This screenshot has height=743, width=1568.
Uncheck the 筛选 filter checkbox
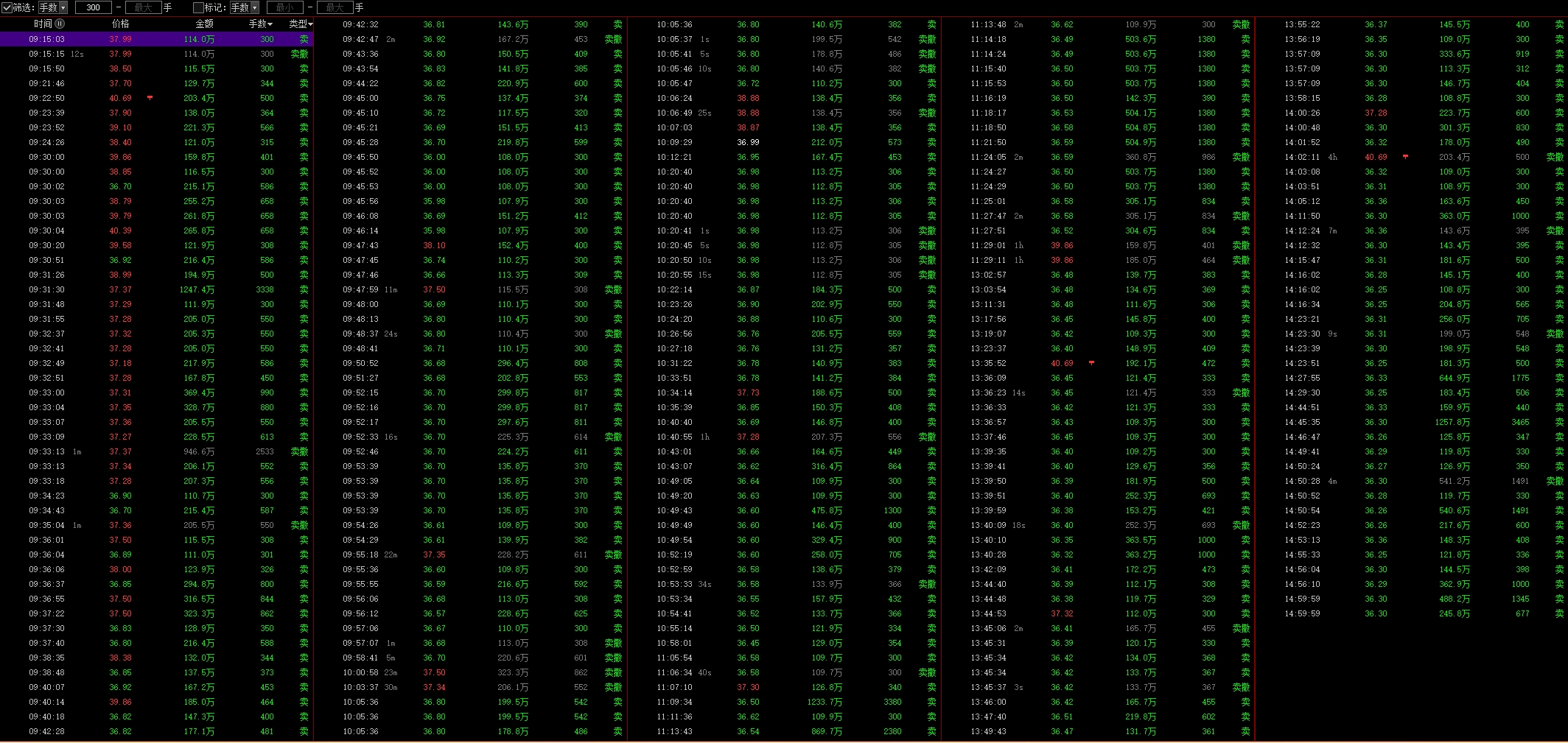coord(7,7)
